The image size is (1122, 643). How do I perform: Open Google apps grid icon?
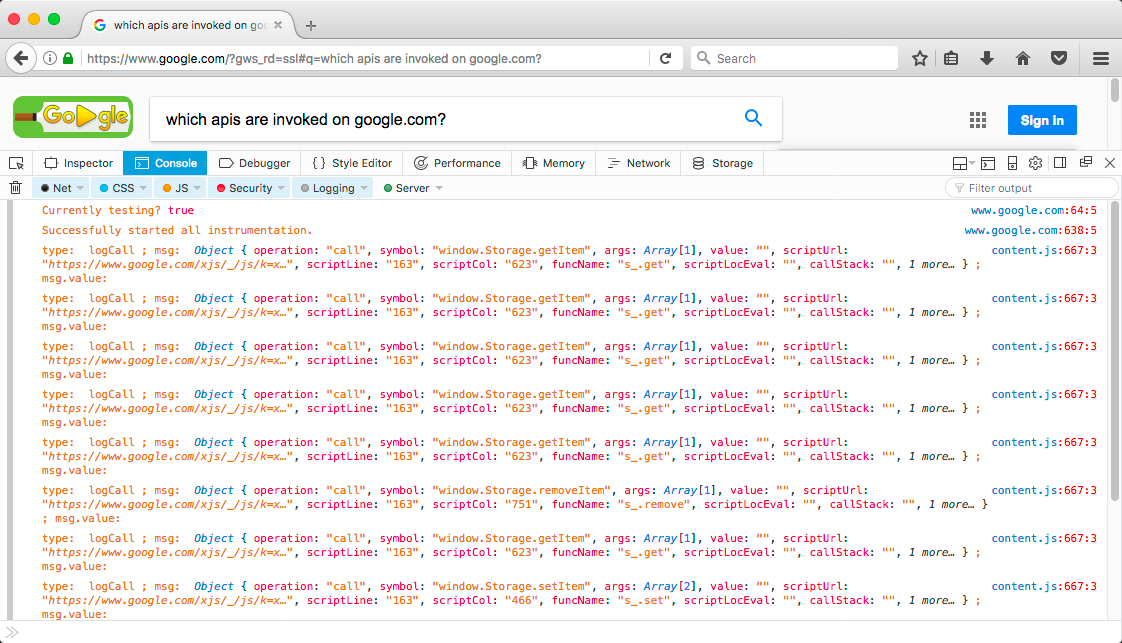[977, 120]
